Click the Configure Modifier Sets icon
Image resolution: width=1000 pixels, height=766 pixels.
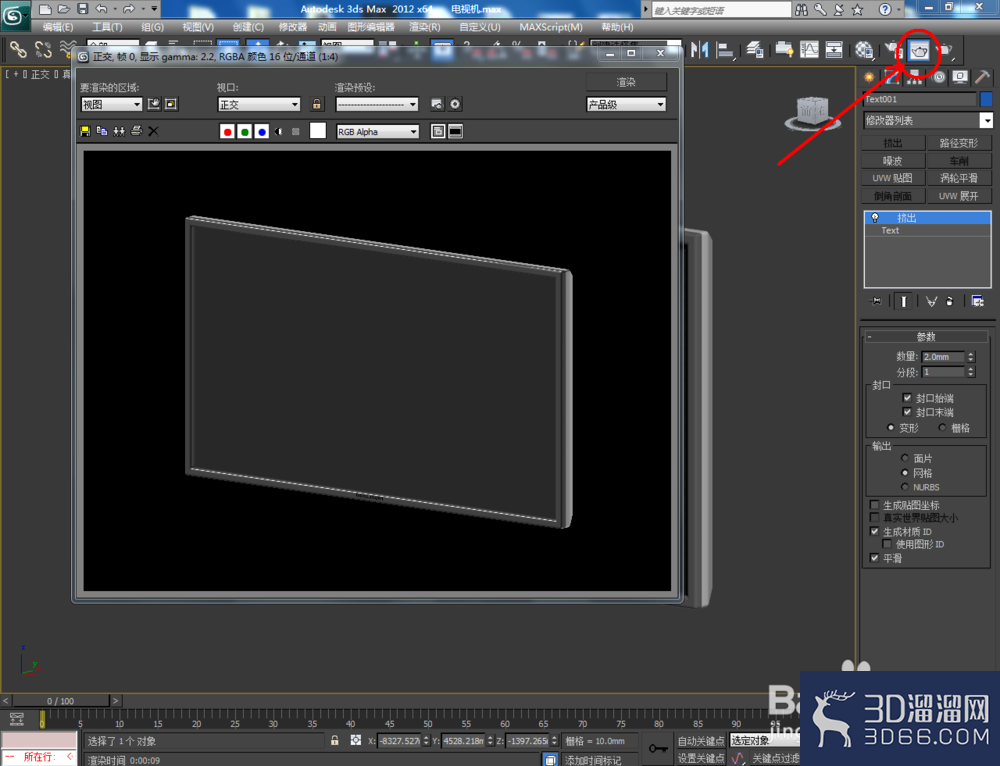tap(977, 301)
